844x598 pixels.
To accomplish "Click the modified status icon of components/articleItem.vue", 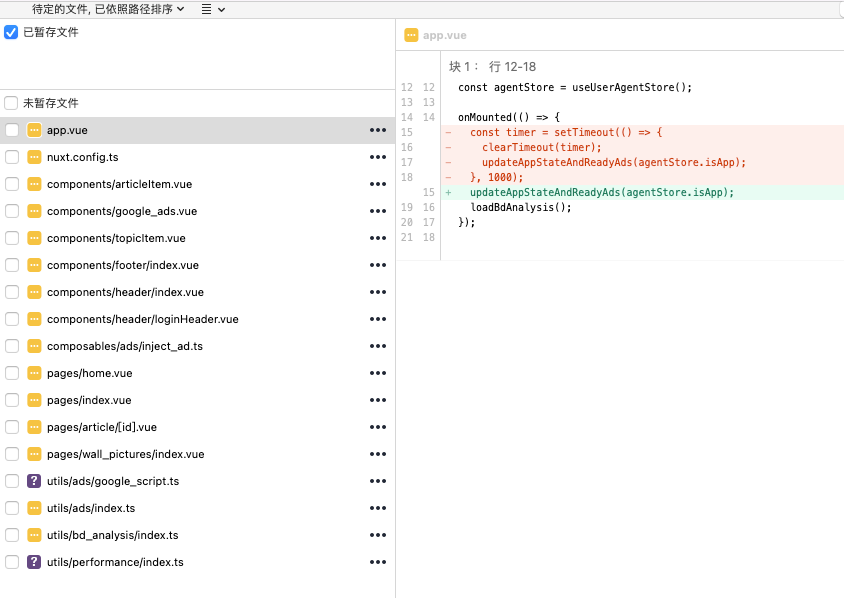I will click(x=34, y=184).
